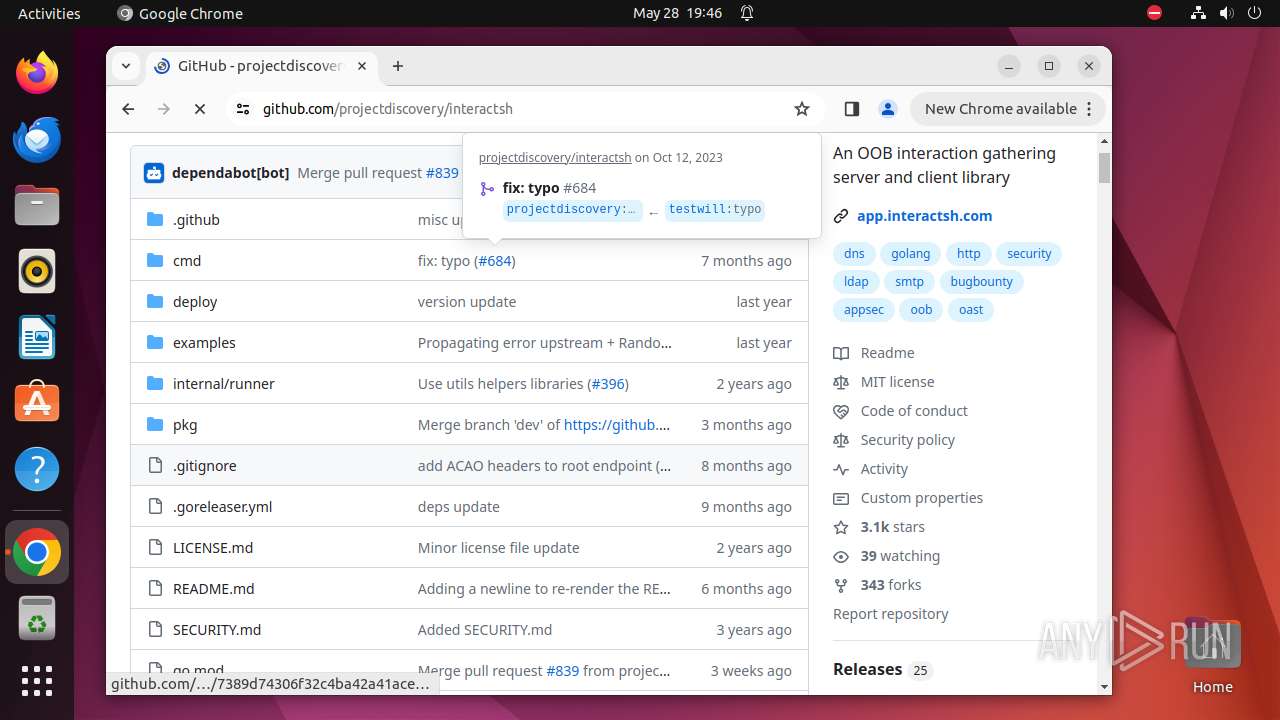
Task: Open the MIT license link
Action: pos(897,382)
